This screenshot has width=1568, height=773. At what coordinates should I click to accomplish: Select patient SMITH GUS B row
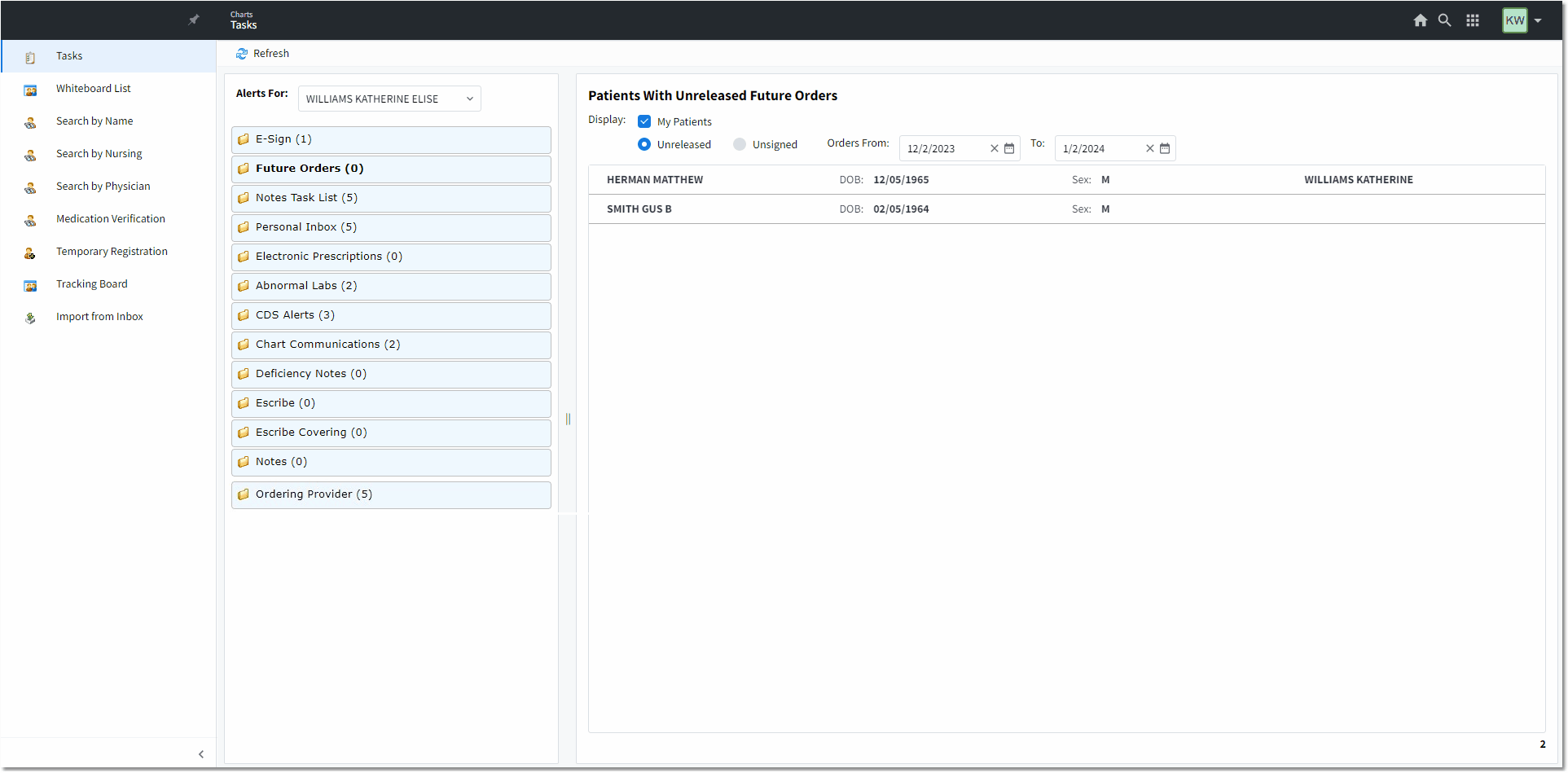1066,209
